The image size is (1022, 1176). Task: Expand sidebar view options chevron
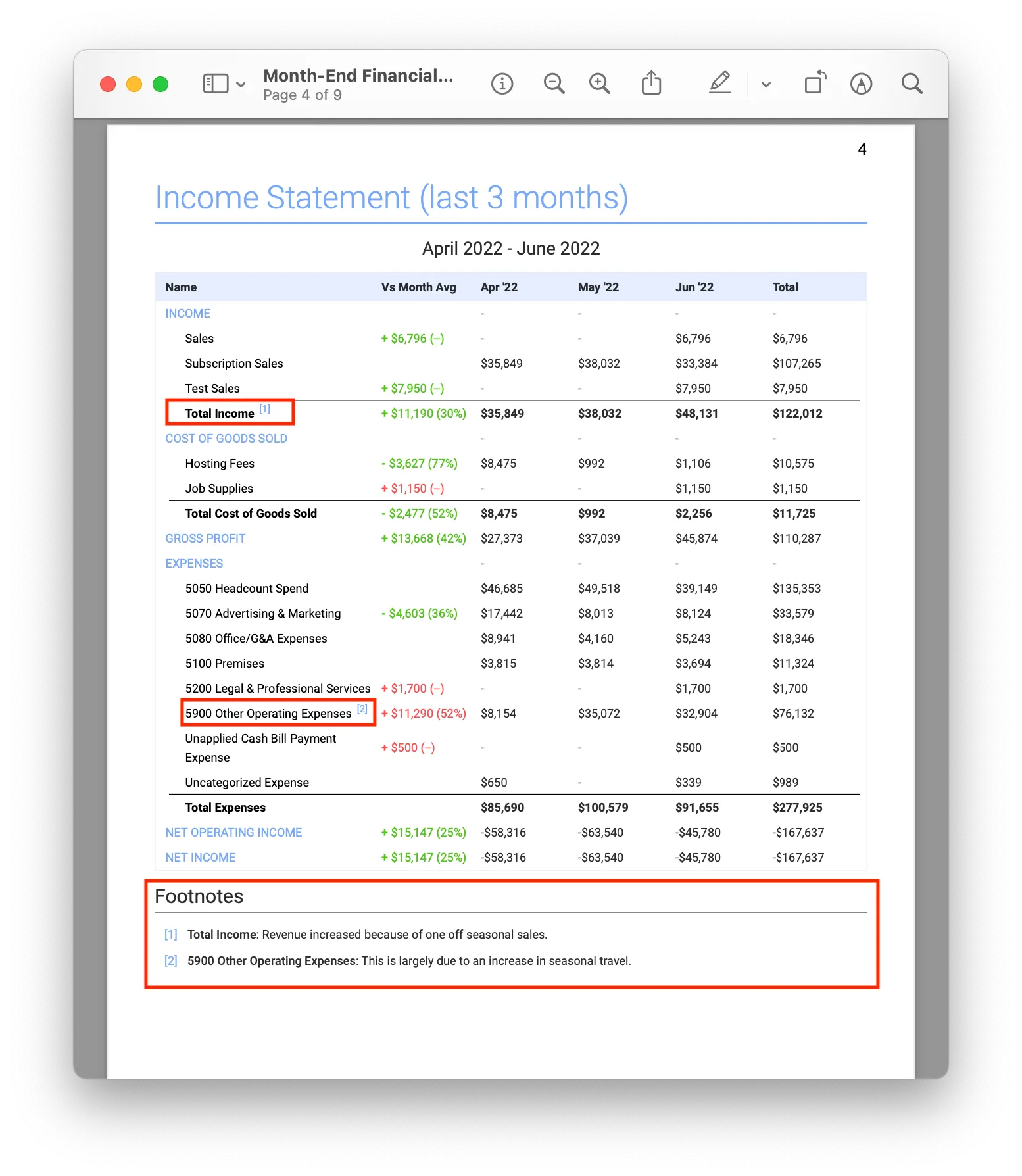[x=241, y=84]
